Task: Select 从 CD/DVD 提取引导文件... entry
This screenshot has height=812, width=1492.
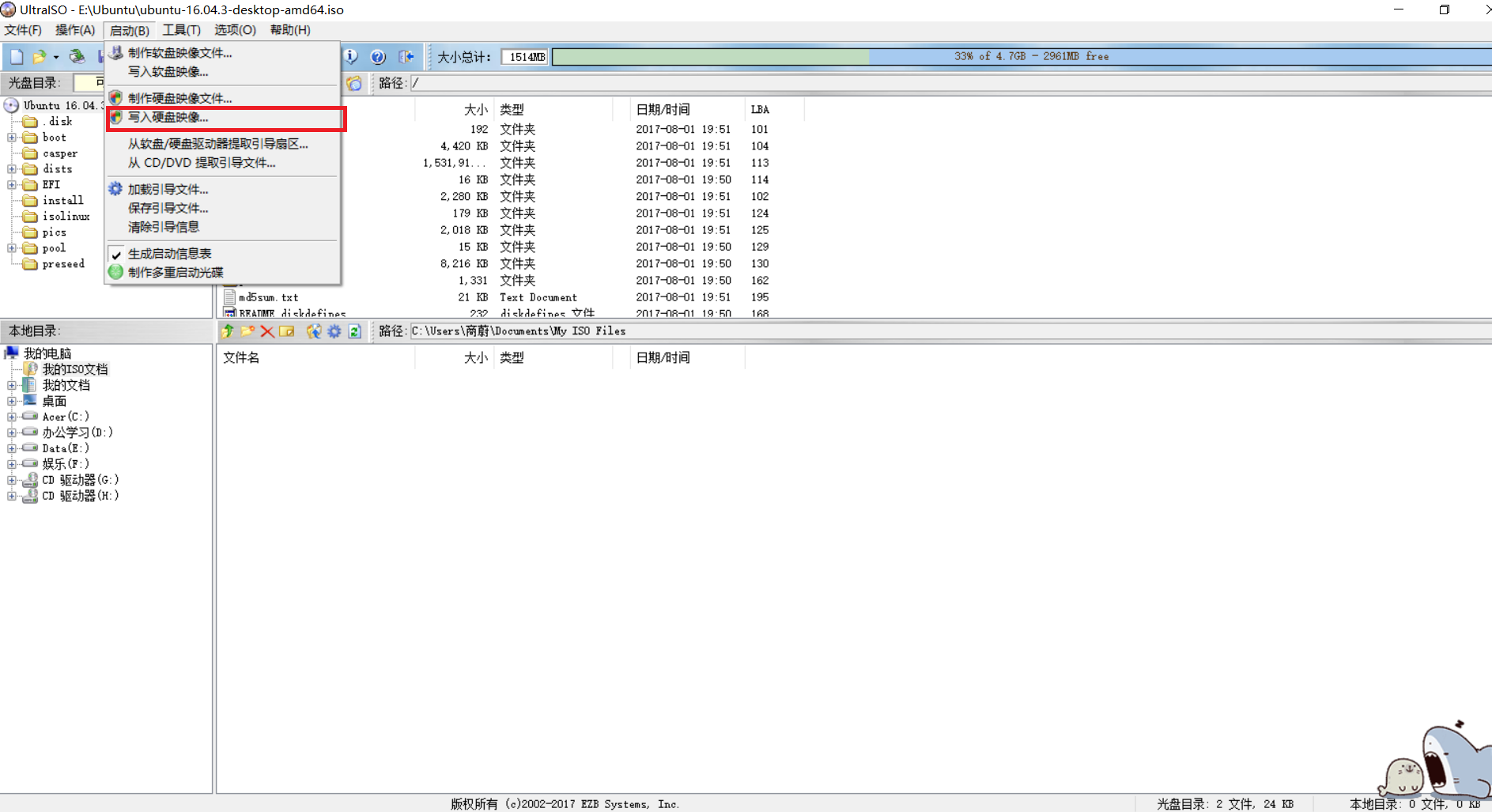Action: tap(223, 163)
